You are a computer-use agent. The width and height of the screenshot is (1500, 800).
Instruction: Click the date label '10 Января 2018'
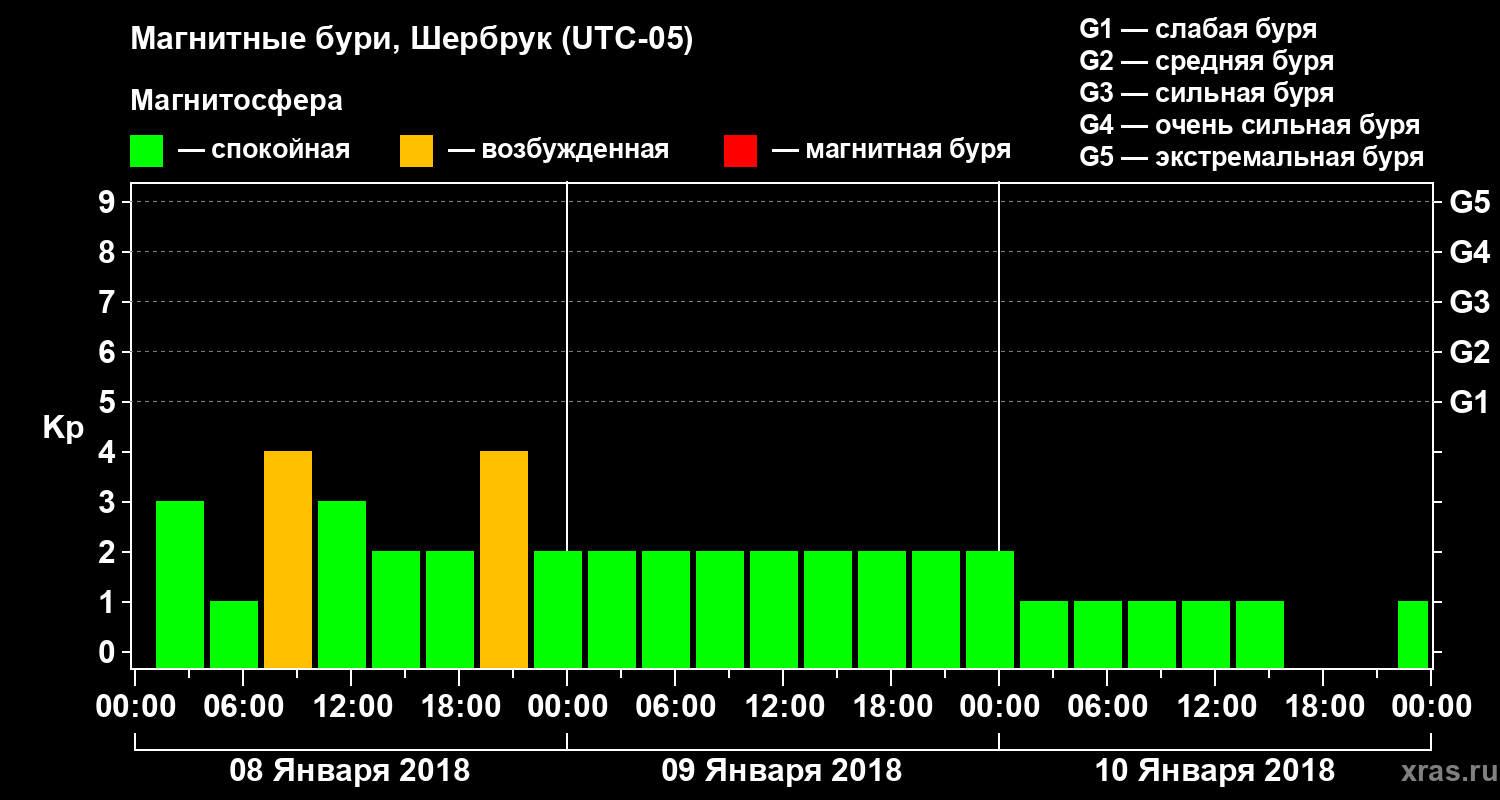[1214, 771]
